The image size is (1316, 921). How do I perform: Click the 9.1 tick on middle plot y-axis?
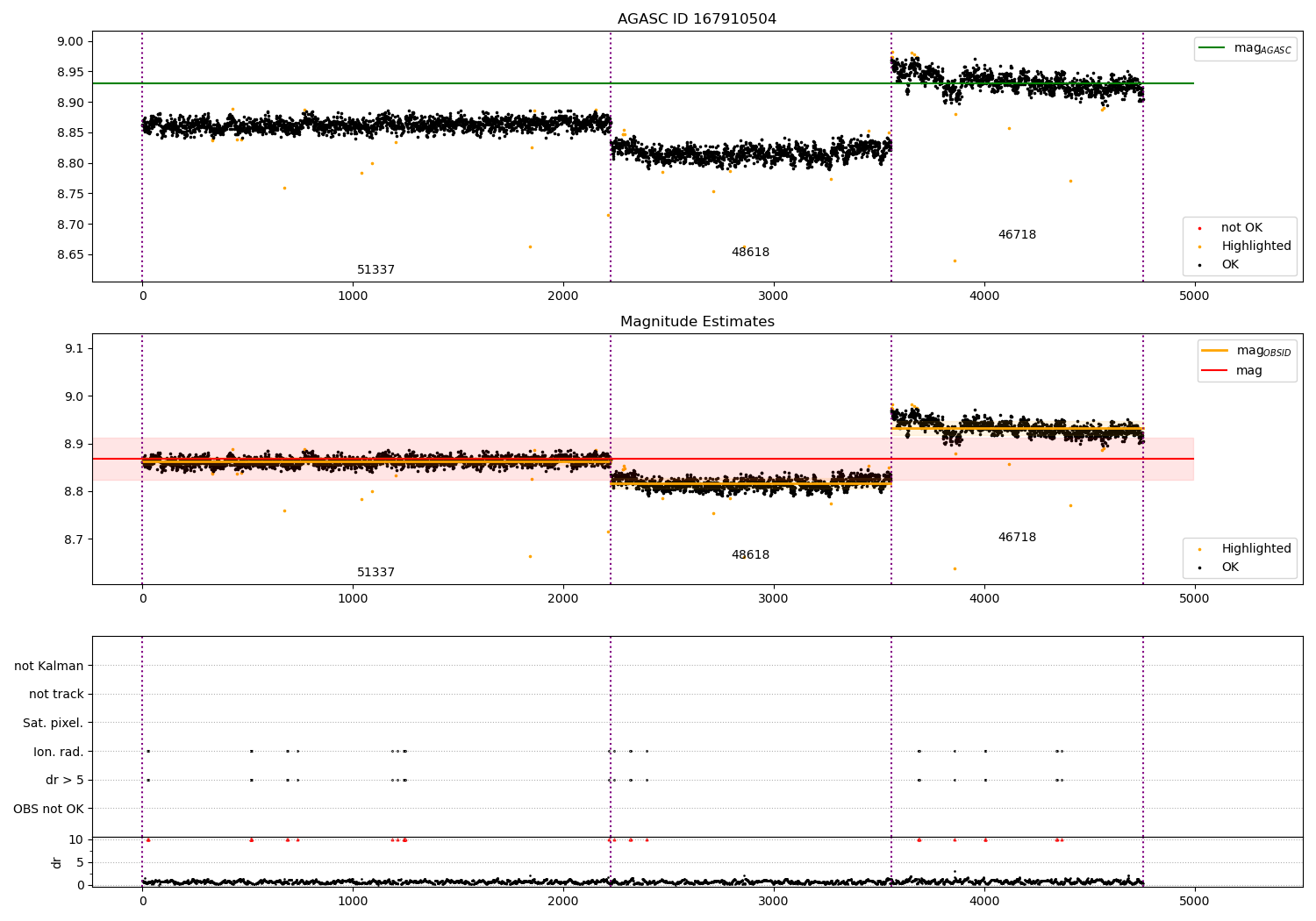tap(75, 348)
